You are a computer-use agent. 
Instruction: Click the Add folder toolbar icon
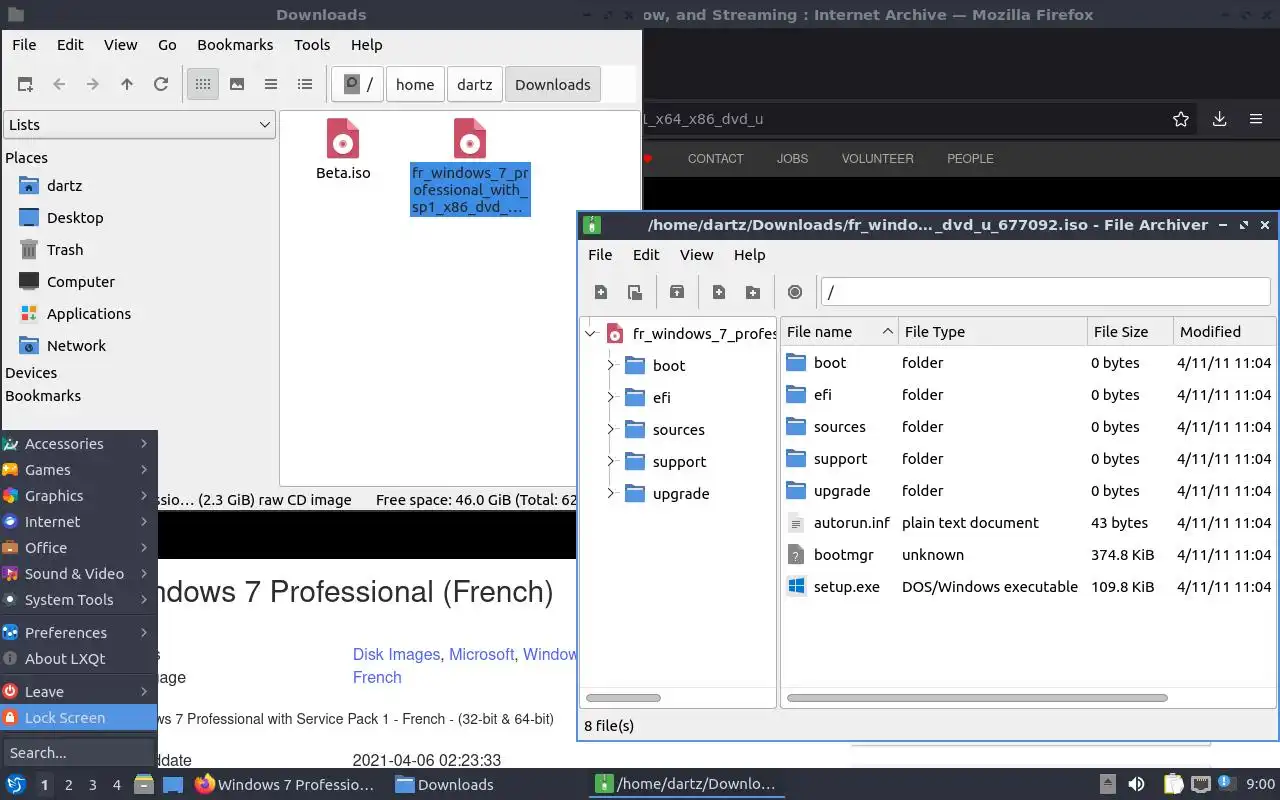pyautogui.click(x=753, y=292)
